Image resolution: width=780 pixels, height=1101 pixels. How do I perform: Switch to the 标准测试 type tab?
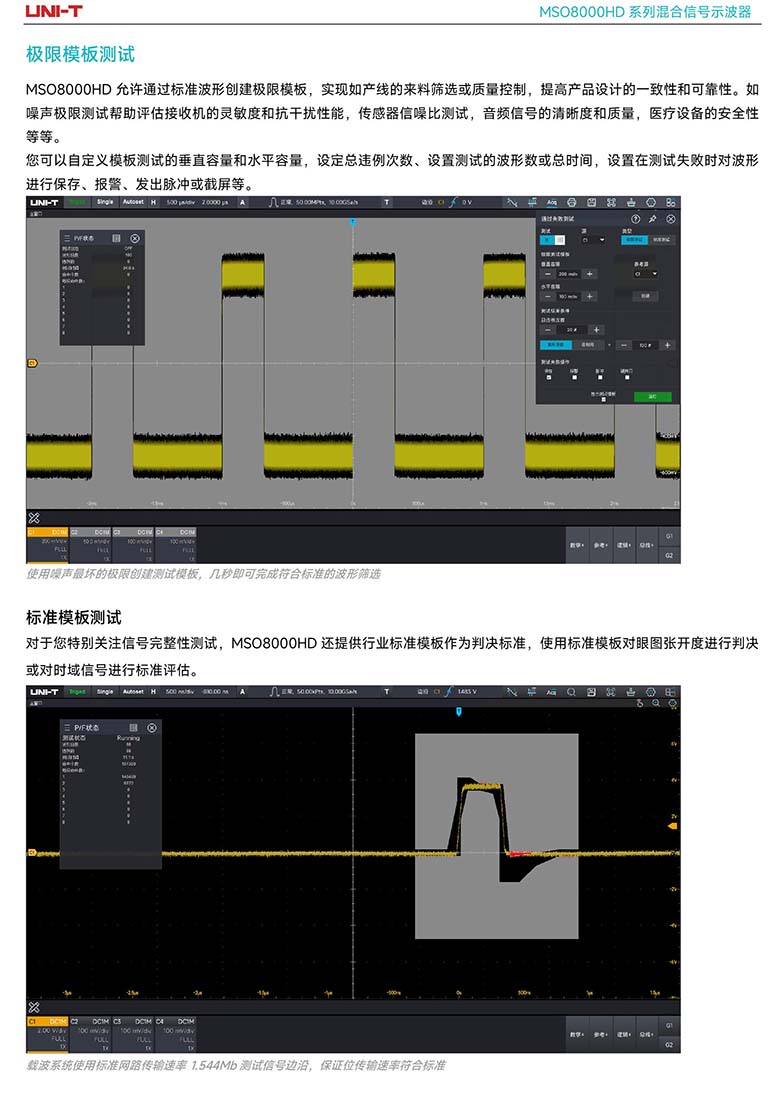(661, 240)
